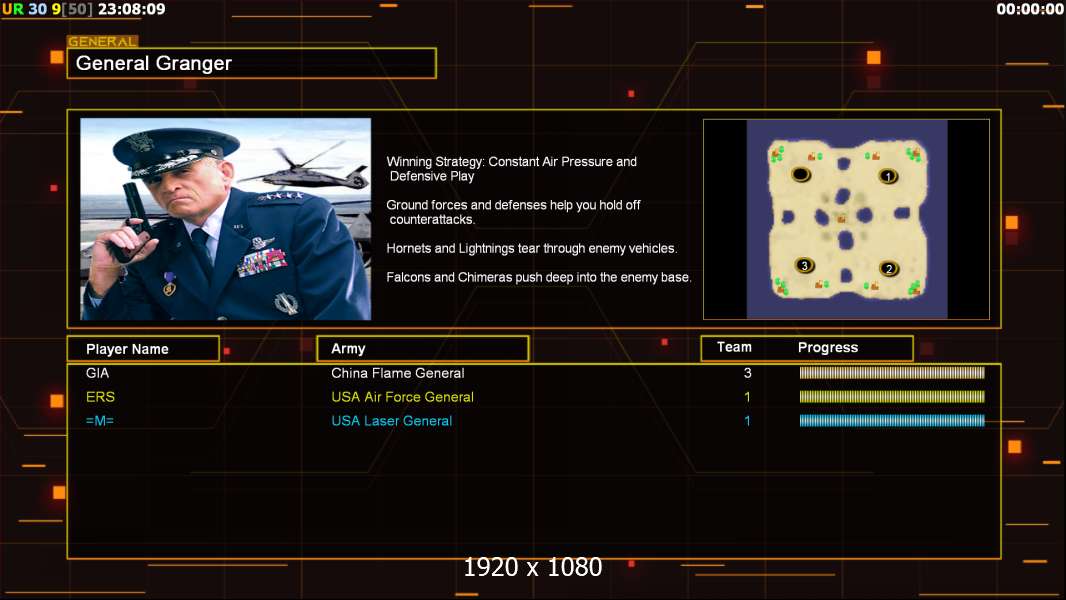This screenshot has height=600, width=1066.
Task: Click the 1920 x 1080 resolution text
Action: point(533,567)
